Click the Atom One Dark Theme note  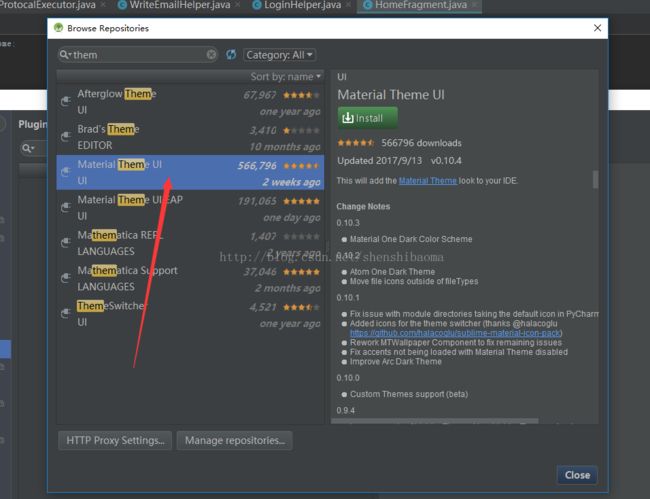click(392, 272)
